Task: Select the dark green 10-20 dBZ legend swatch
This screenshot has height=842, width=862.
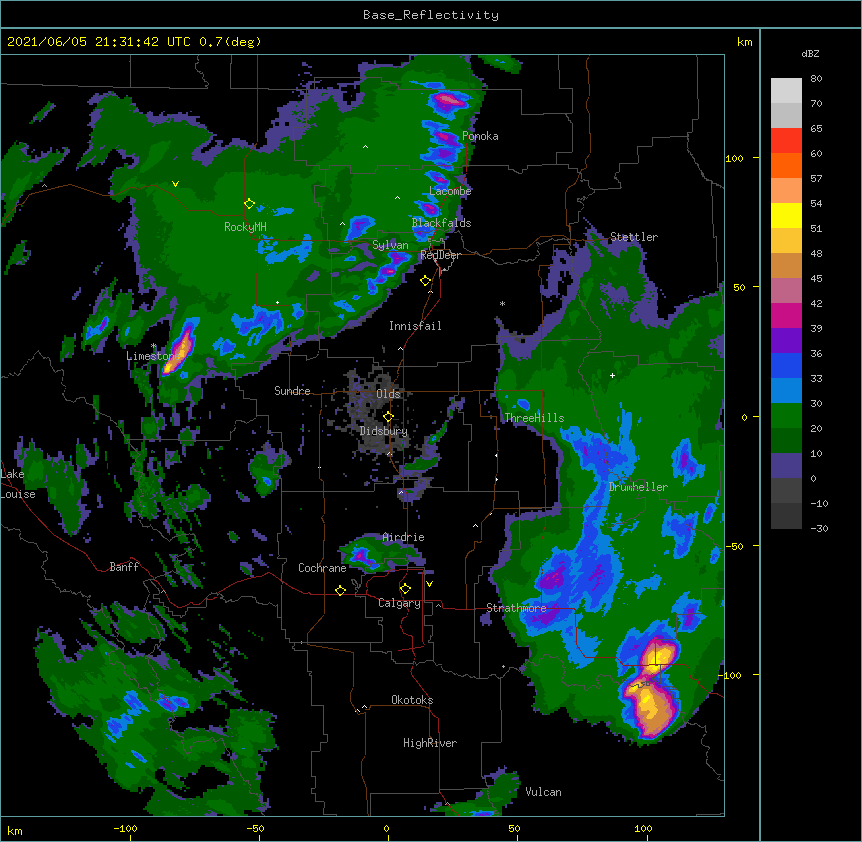Action: pos(786,440)
